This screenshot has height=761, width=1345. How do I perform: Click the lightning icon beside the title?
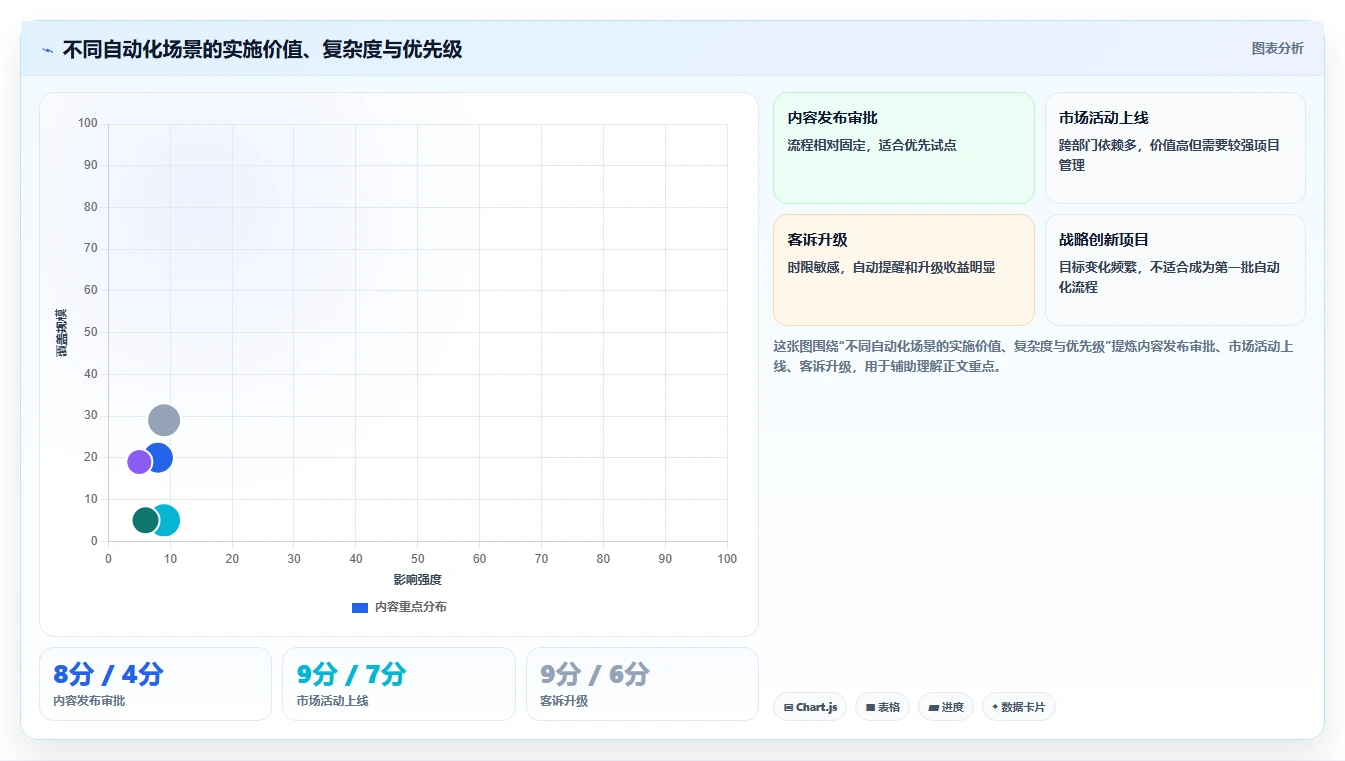click(x=48, y=50)
